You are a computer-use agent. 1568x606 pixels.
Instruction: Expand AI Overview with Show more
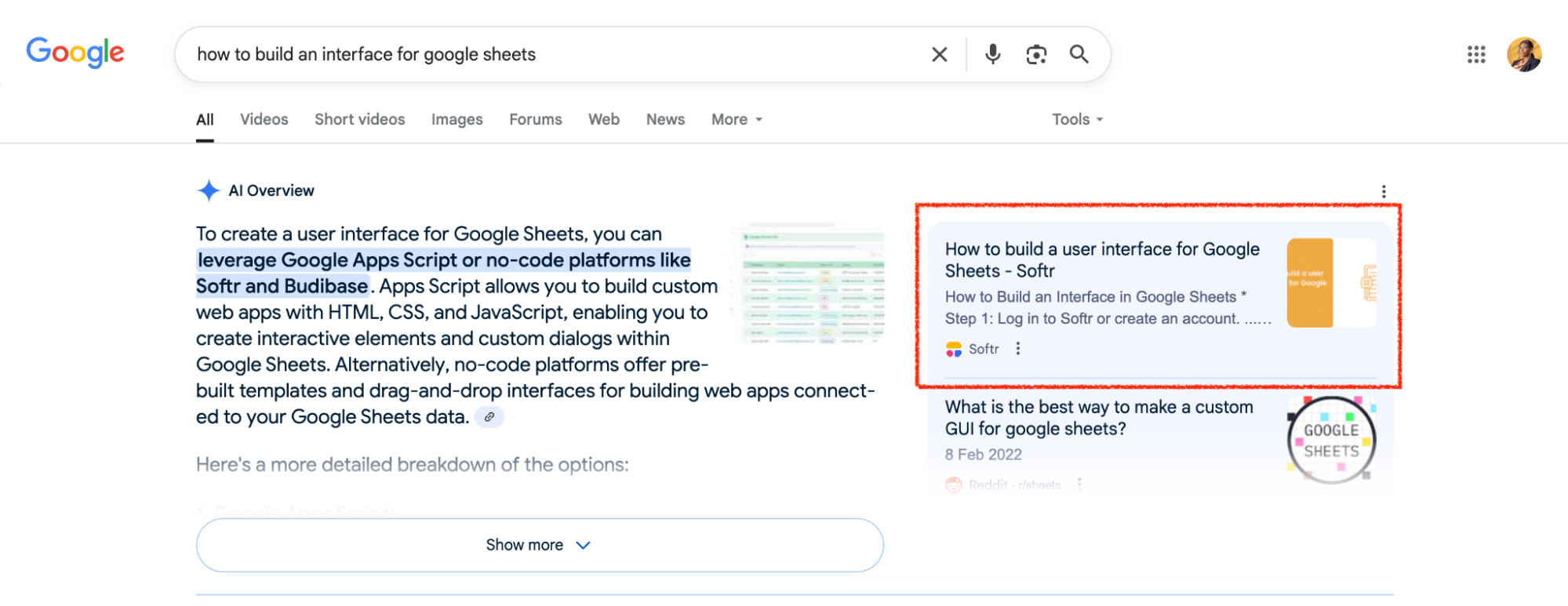coord(540,545)
